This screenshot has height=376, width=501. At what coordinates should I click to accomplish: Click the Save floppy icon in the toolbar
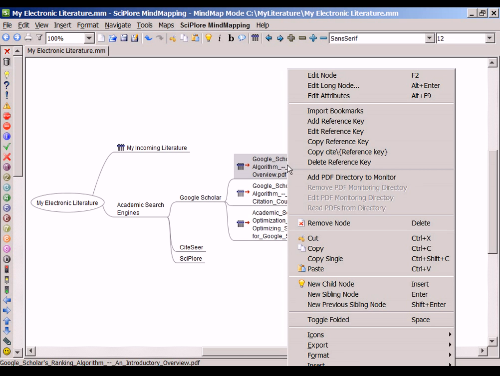click(124, 38)
